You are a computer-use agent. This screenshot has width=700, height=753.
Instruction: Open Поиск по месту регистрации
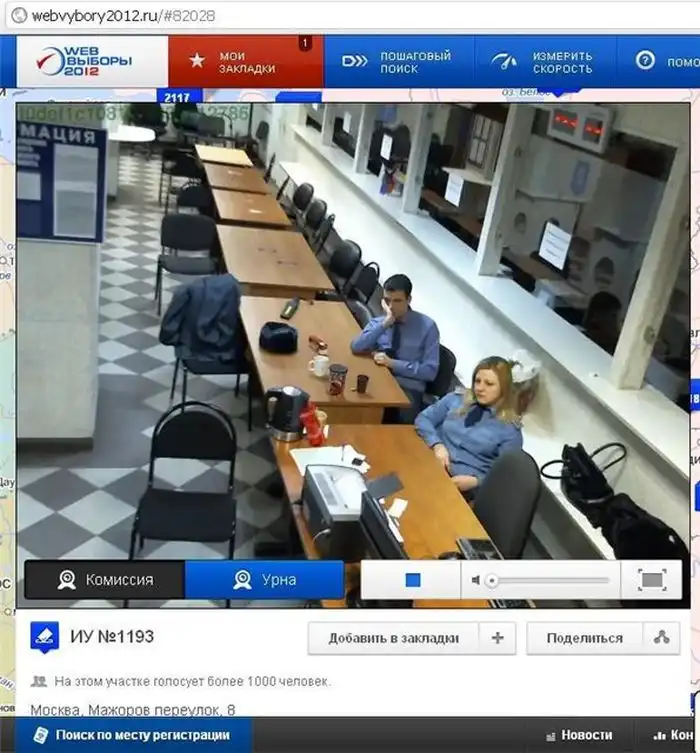point(130,735)
